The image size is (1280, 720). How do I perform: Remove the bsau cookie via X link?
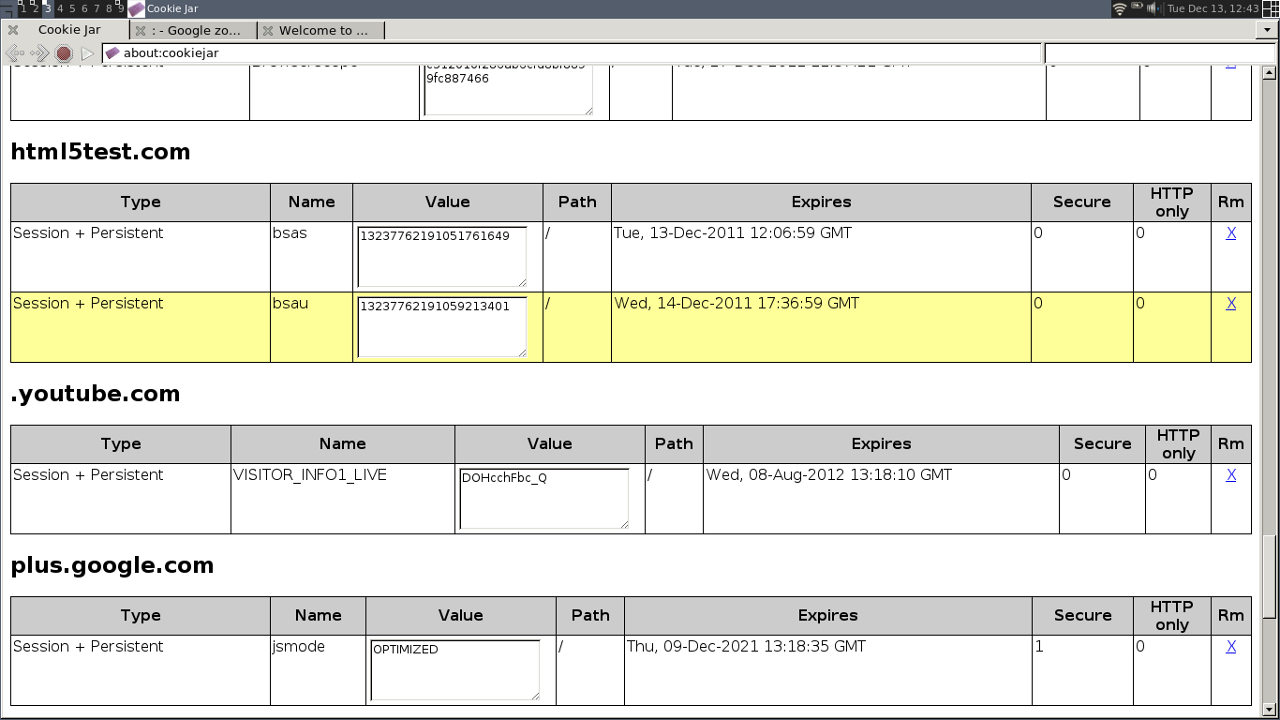click(x=1230, y=303)
